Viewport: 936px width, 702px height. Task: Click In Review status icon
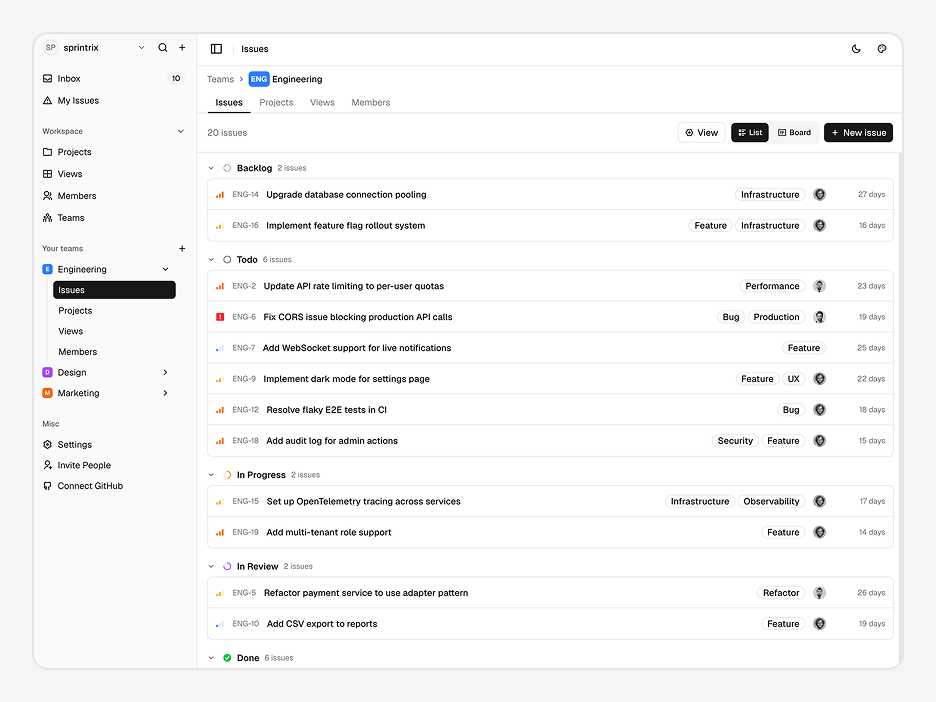(x=227, y=566)
